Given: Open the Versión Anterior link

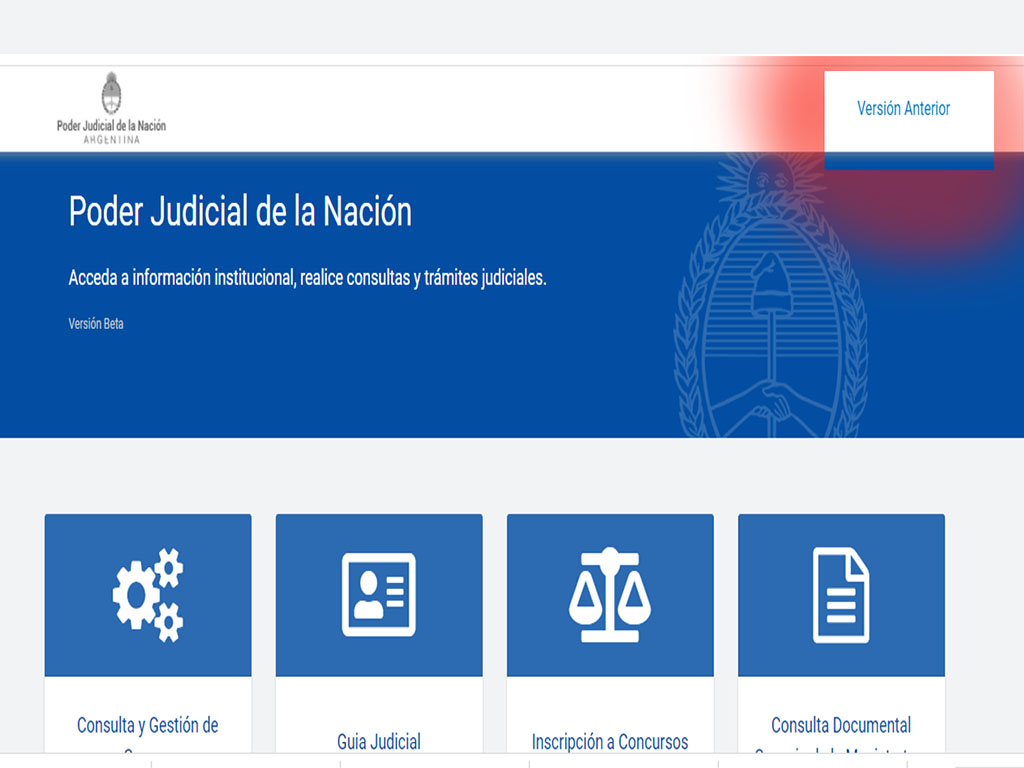Looking at the screenshot, I should point(903,108).
